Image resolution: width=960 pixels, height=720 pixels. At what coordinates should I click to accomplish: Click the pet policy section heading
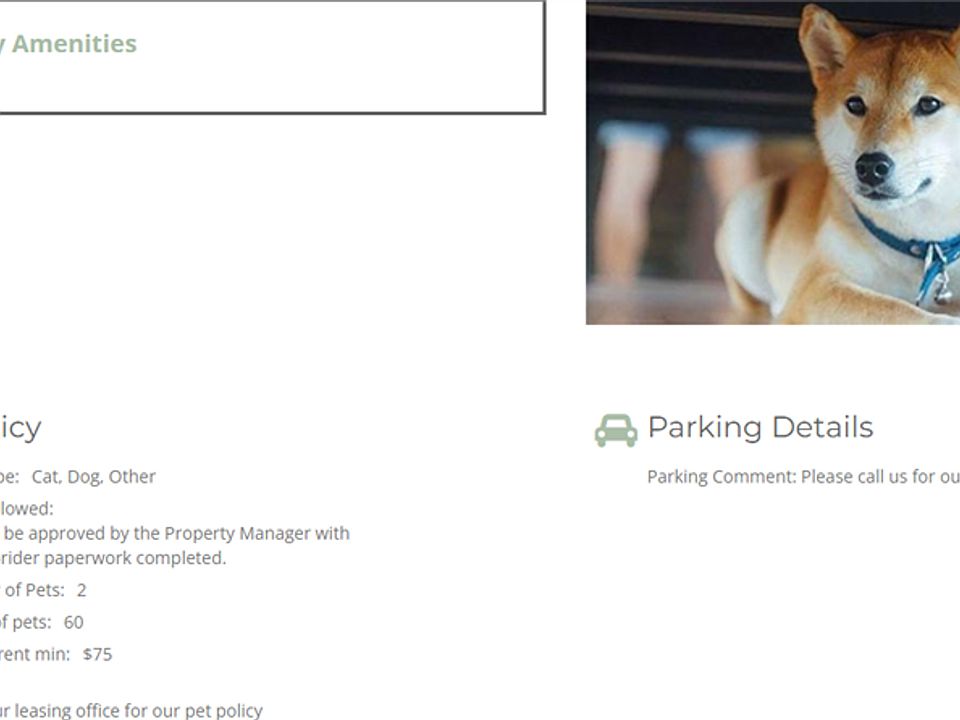(20, 428)
